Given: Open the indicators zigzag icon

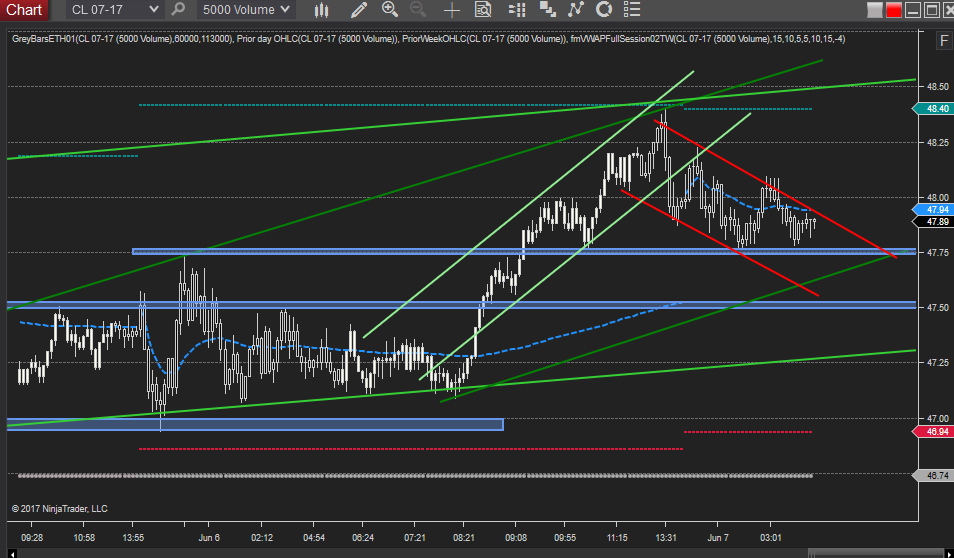Looking at the screenshot, I should [576, 9].
